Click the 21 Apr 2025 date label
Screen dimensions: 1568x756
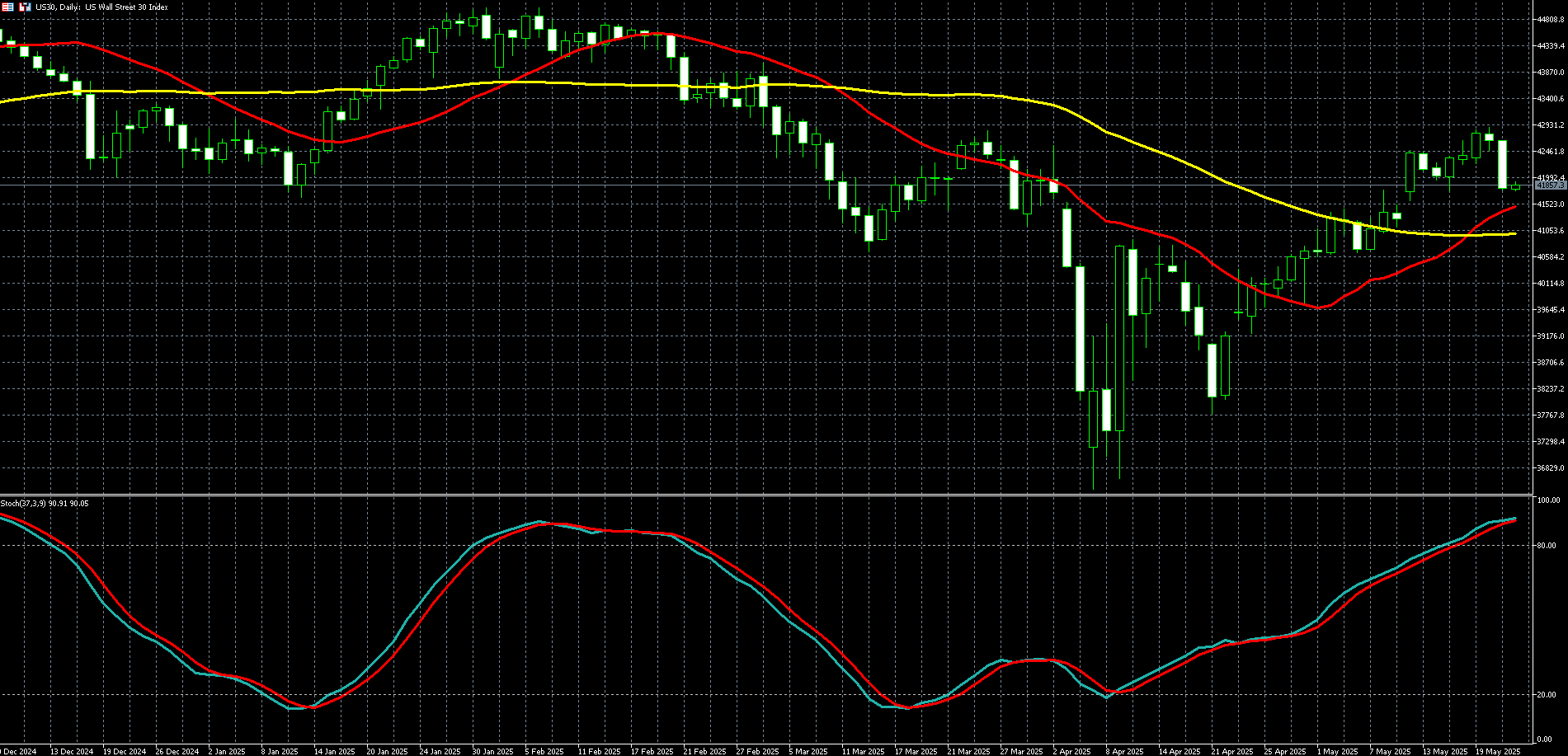(1232, 751)
